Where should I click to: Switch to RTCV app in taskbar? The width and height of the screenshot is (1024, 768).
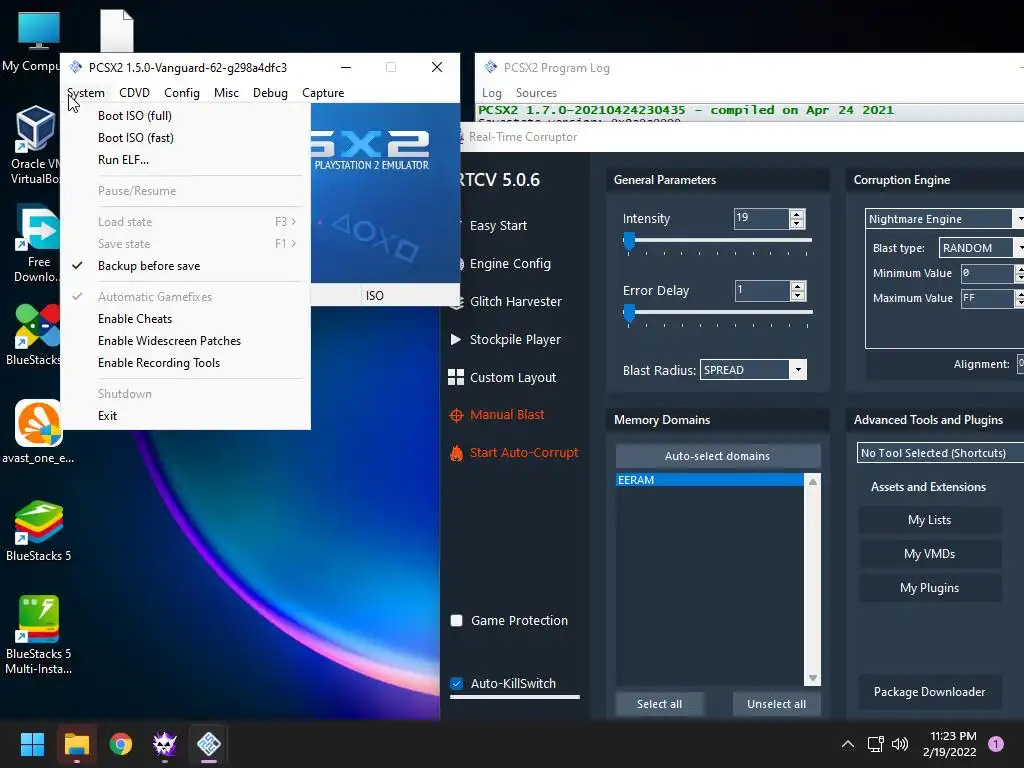pos(165,744)
